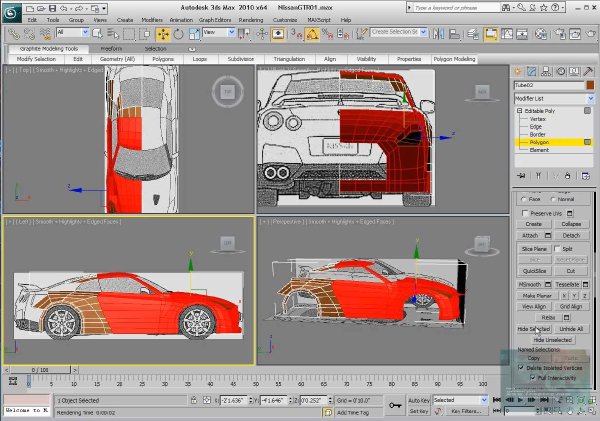Open the Modifiers menu
The image size is (600, 421).
point(152,20)
